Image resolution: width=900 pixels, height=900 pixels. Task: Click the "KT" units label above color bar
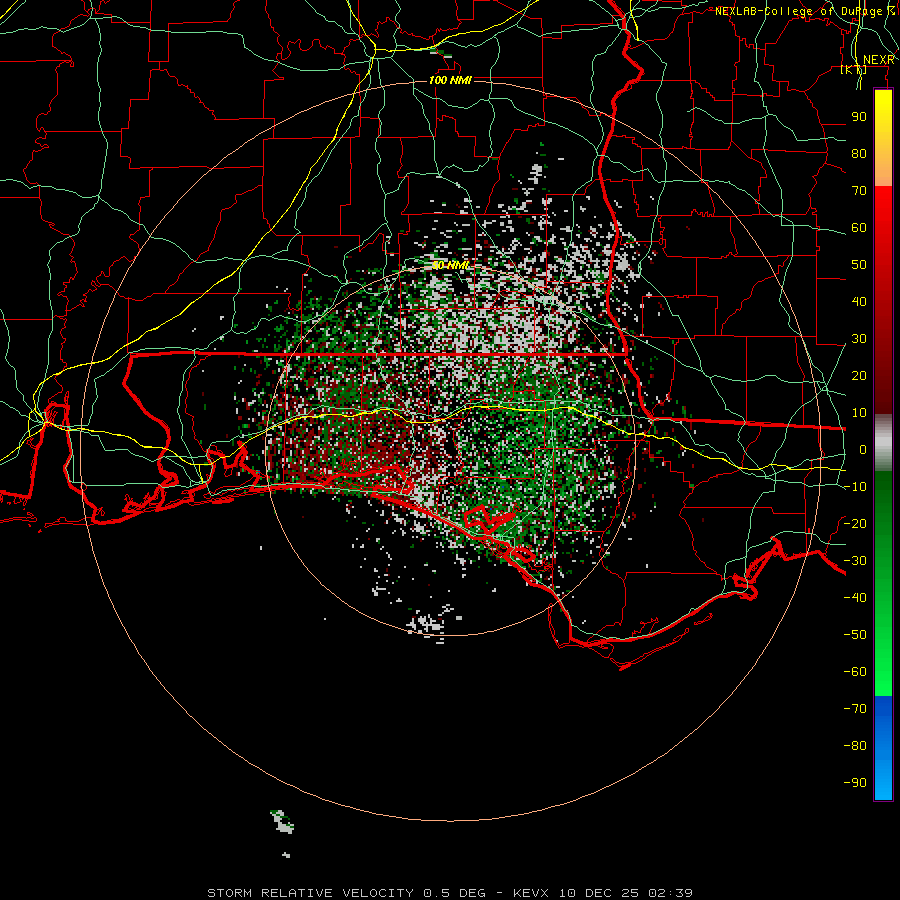pos(853,69)
